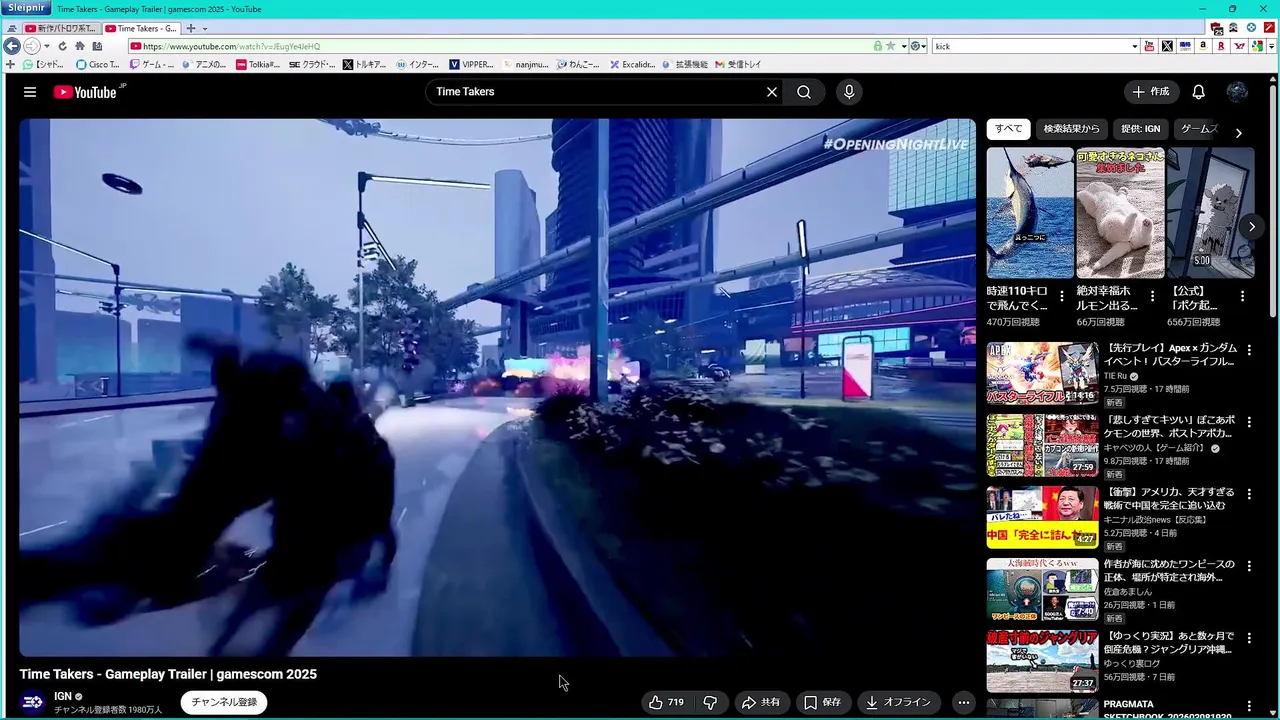Start voice search with microphone icon
1280x720 pixels.
tap(849, 92)
